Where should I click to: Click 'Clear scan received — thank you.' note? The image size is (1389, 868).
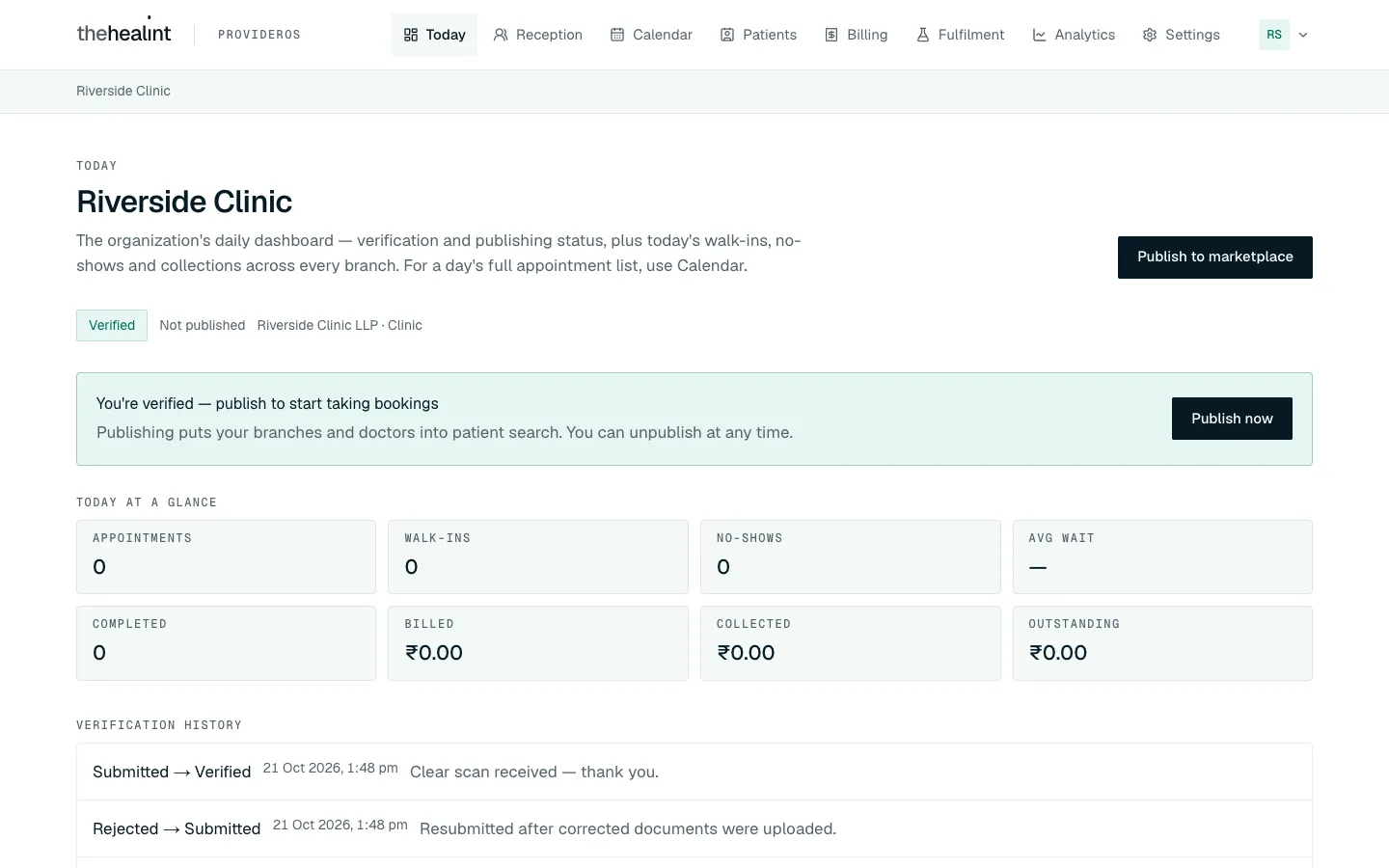(534, 772)
